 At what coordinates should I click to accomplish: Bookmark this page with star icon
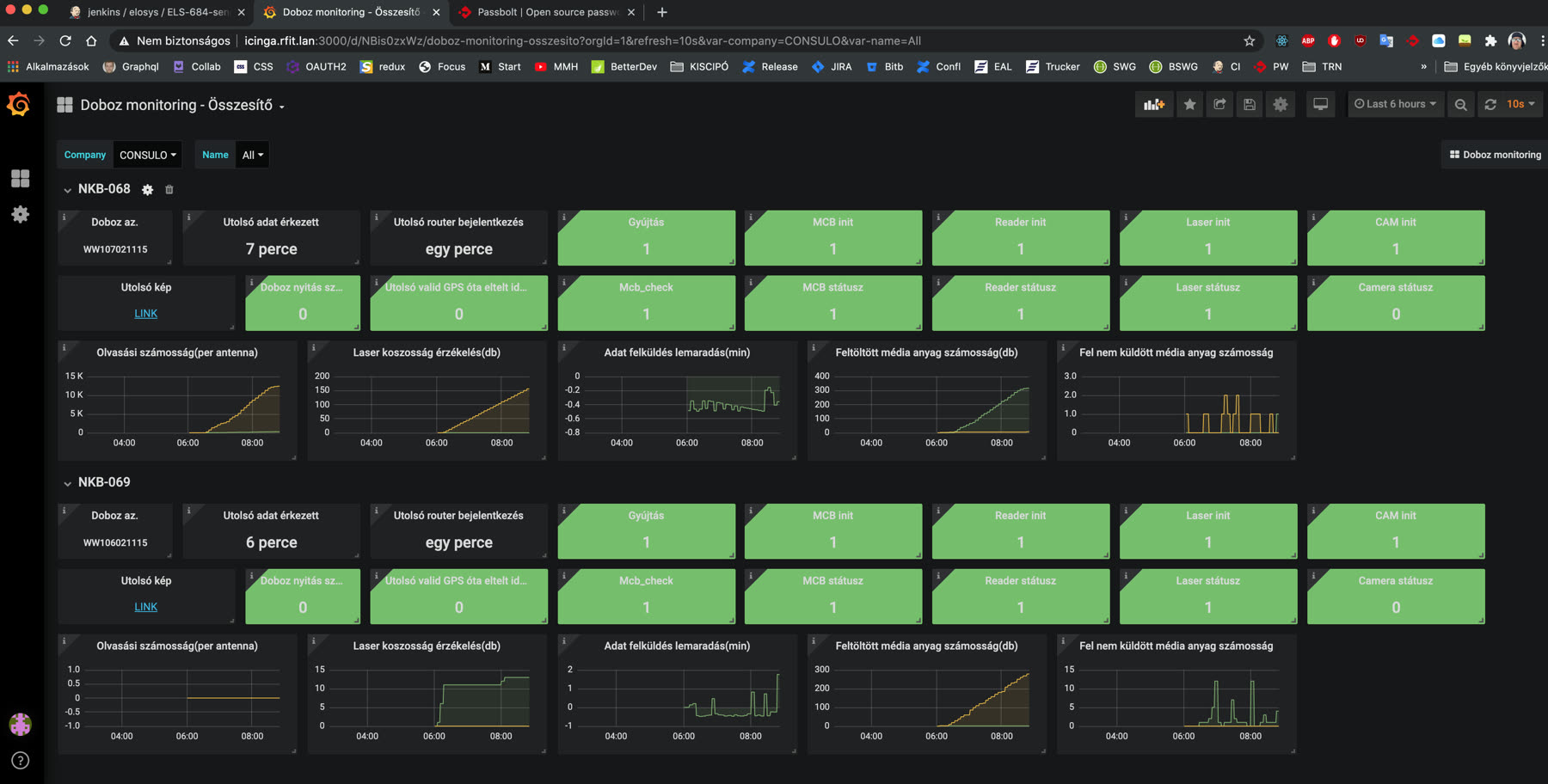click(x=1249, y=40)
